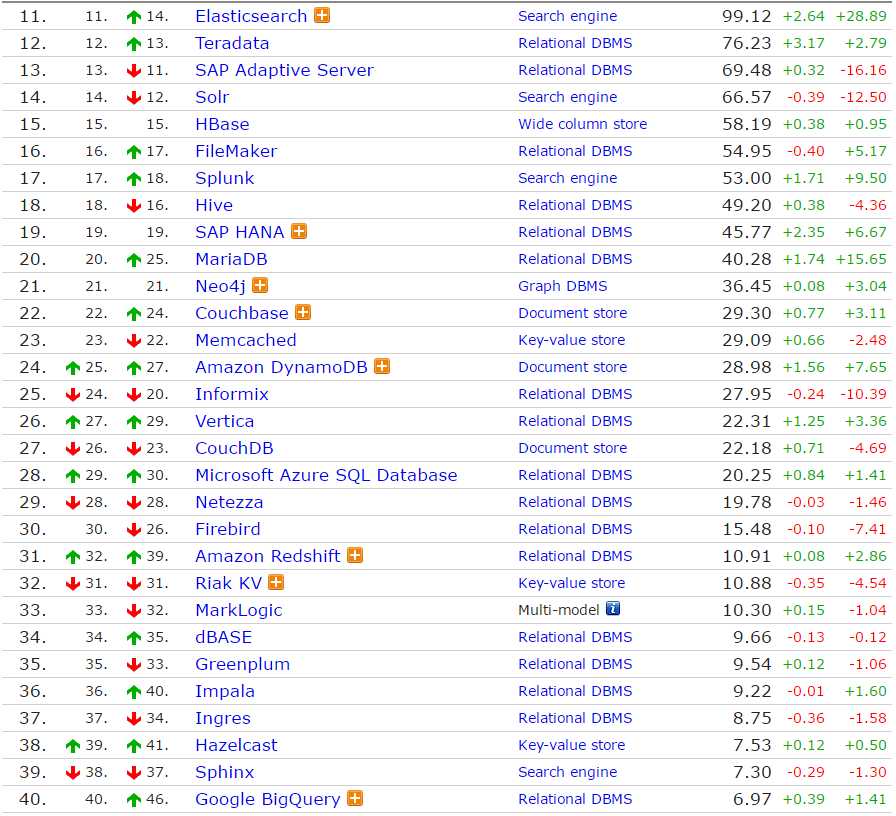This screenshot has width=896, height=816.
Task: Open the Hazelcast link
Action: click(236, 745)
